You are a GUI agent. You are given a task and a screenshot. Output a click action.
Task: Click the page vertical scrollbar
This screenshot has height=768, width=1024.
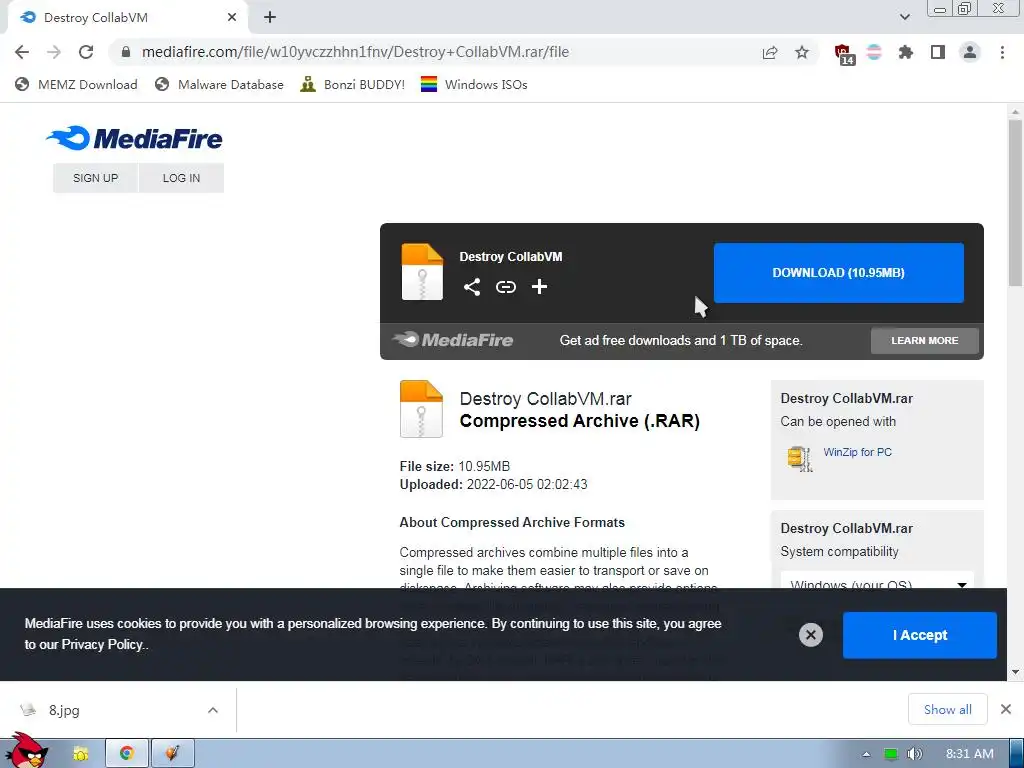pos(1015,202)
